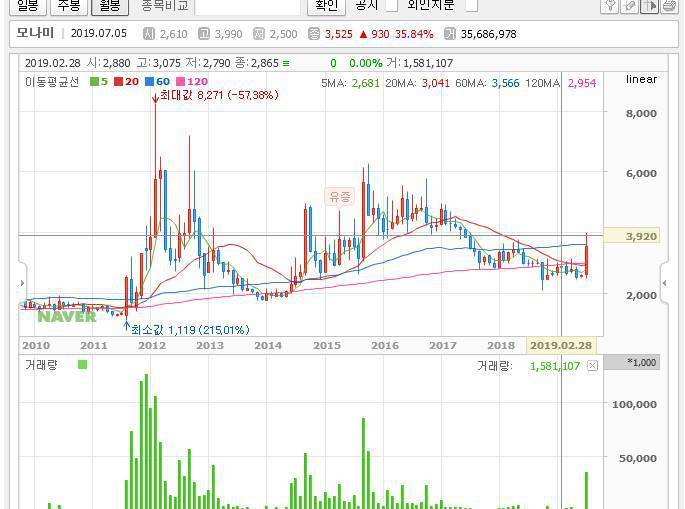Click the 종목비교 stock comparison input field
This screenshot has width=685, height=509.
pyautogui.click(x=248, y=6)
